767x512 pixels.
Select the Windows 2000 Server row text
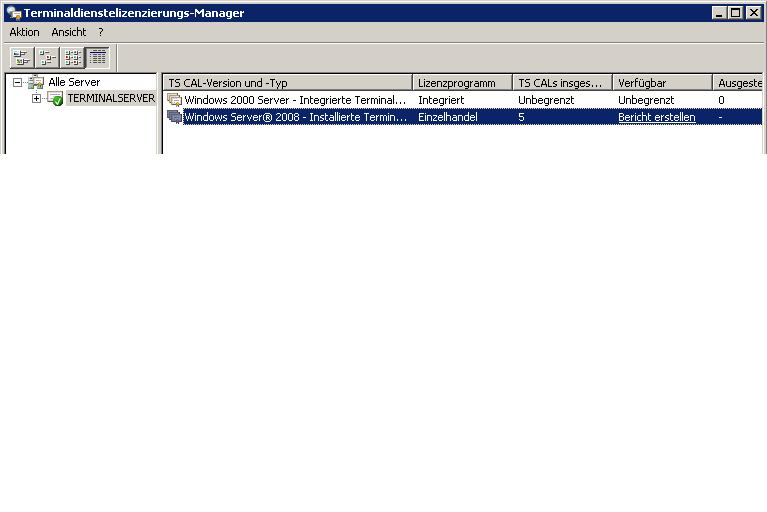(295, 100)
